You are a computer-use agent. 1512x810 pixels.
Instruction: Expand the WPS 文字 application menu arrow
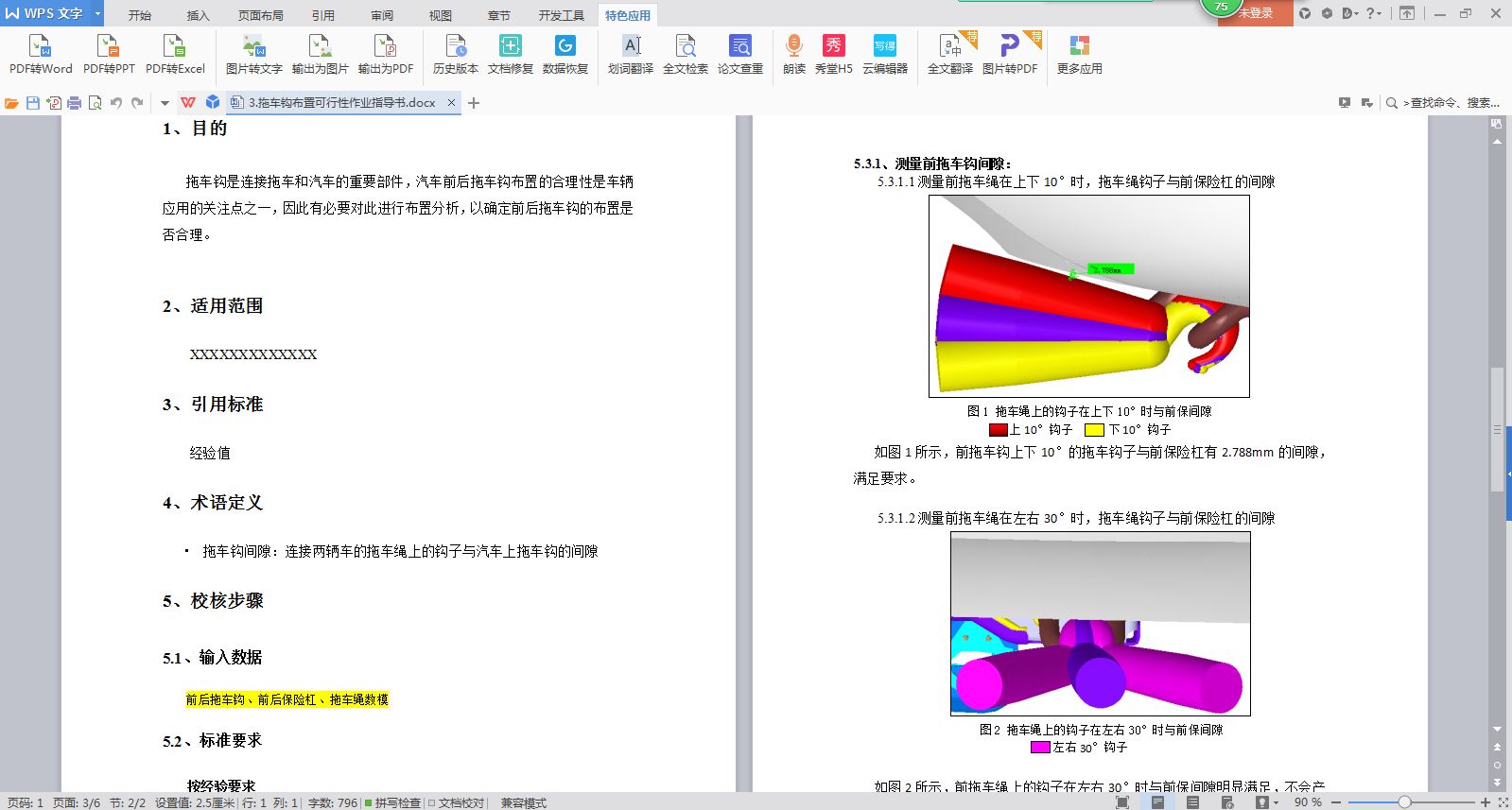click(97, 13)
